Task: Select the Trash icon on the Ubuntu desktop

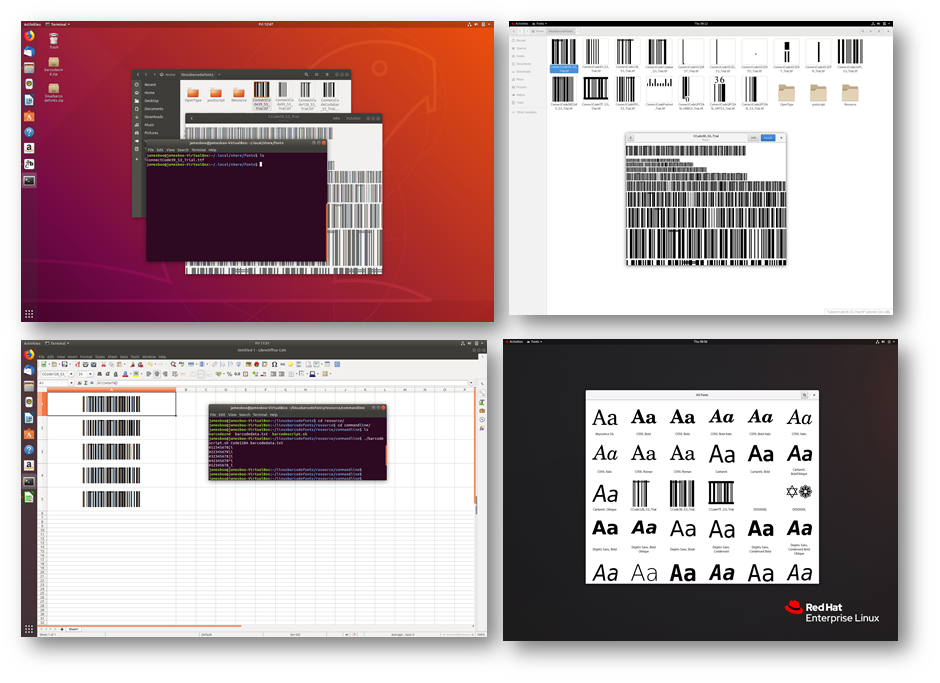Action: [54, 41]
